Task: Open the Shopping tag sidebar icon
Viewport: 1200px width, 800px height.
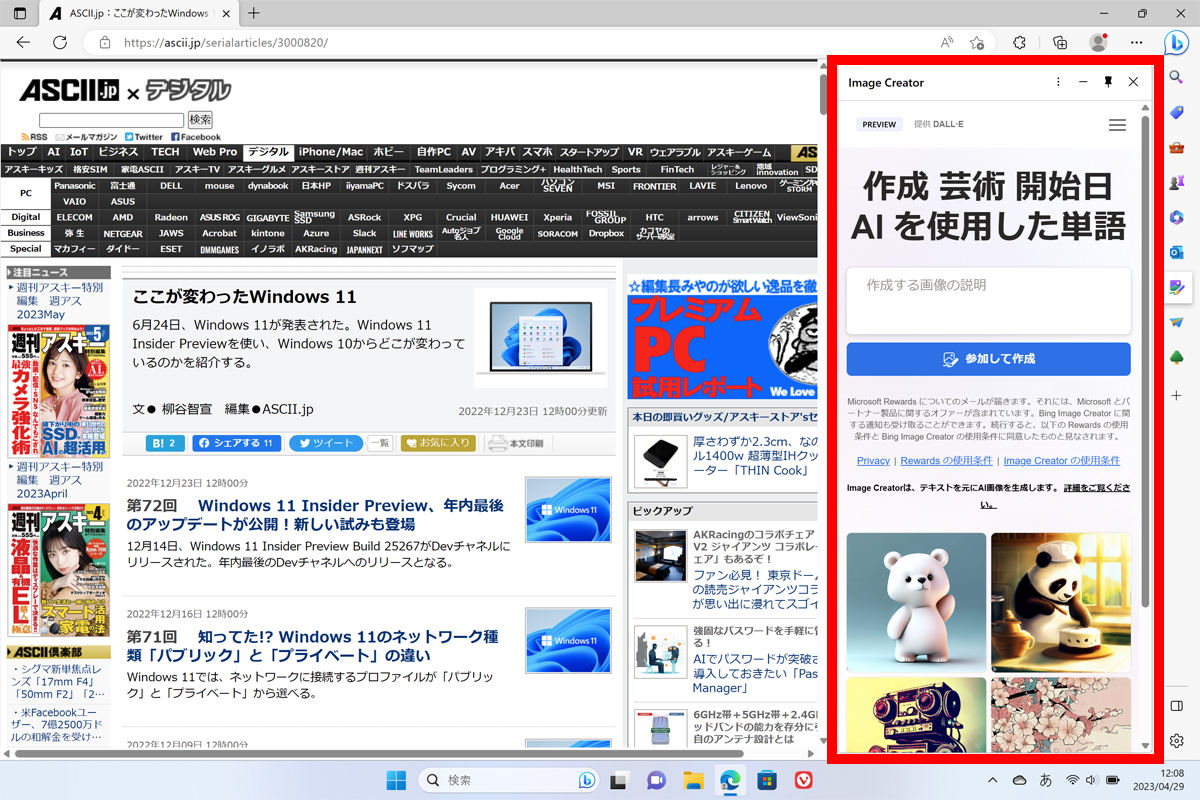Action: click(1176, 112)
